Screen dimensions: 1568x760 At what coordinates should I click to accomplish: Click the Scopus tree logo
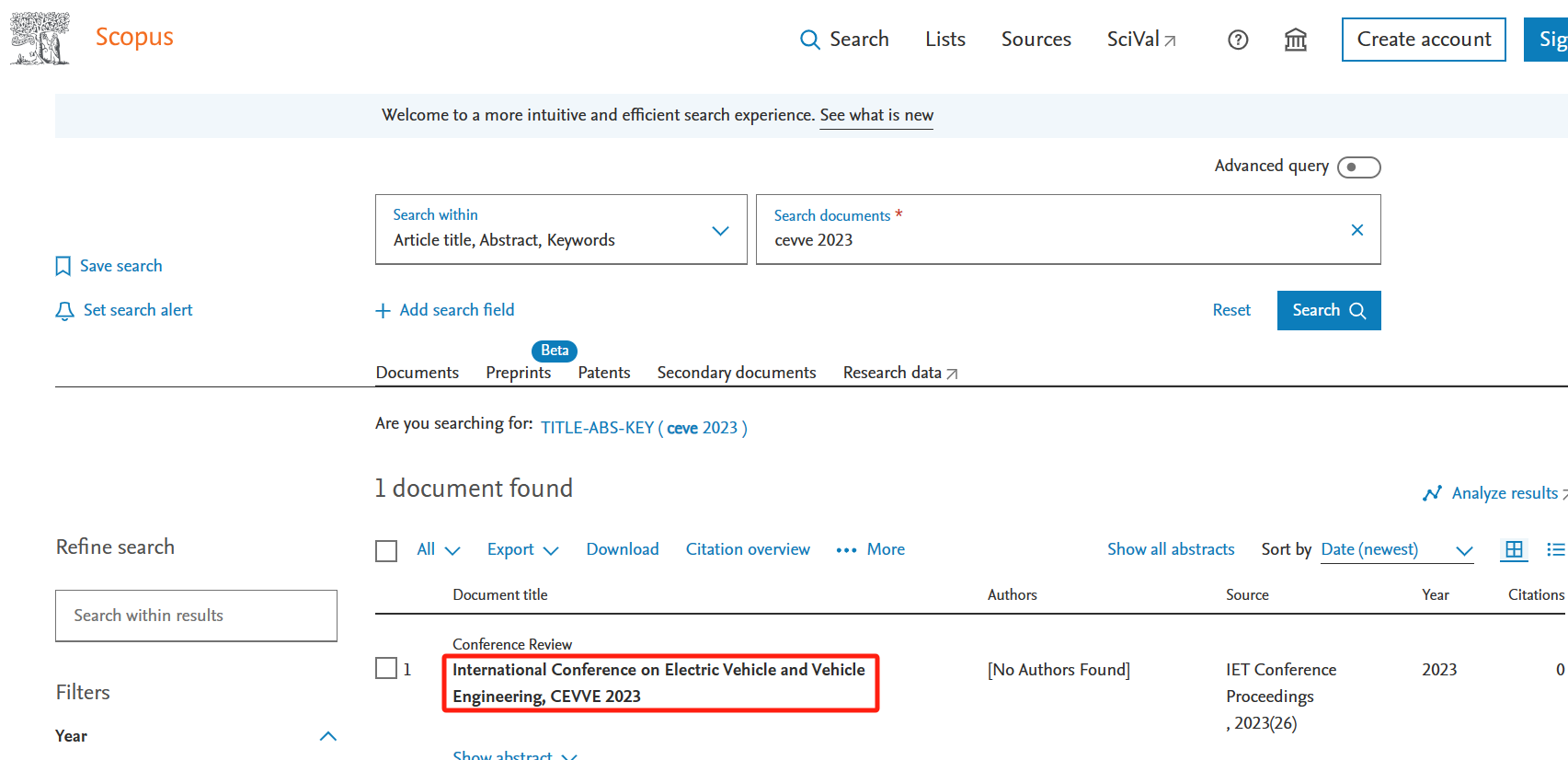[x=40, y=39]
